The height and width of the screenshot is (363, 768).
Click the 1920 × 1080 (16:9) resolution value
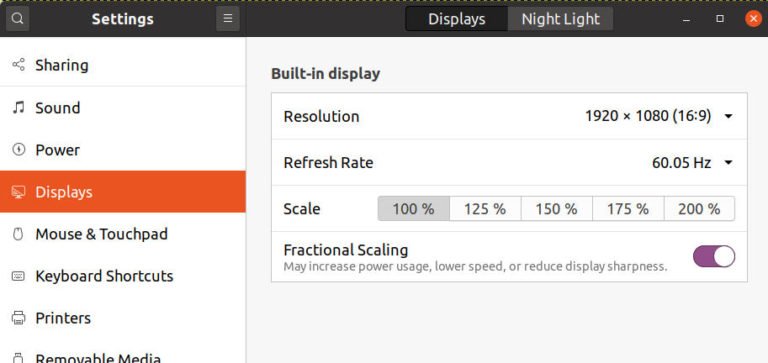coord(648,116)
